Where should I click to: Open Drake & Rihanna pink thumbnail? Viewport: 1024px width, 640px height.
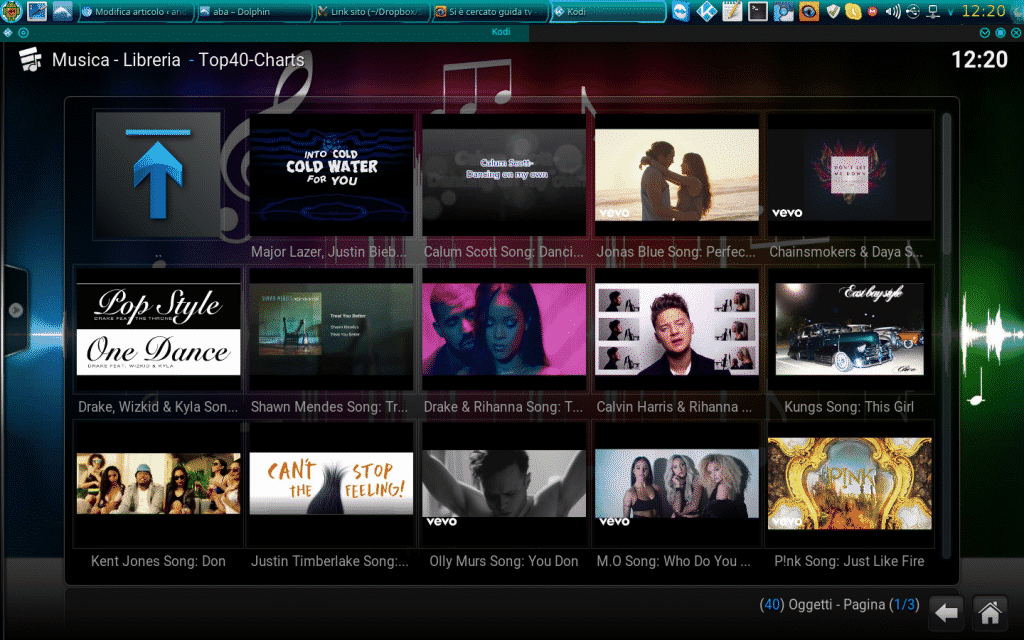point(504,329)
